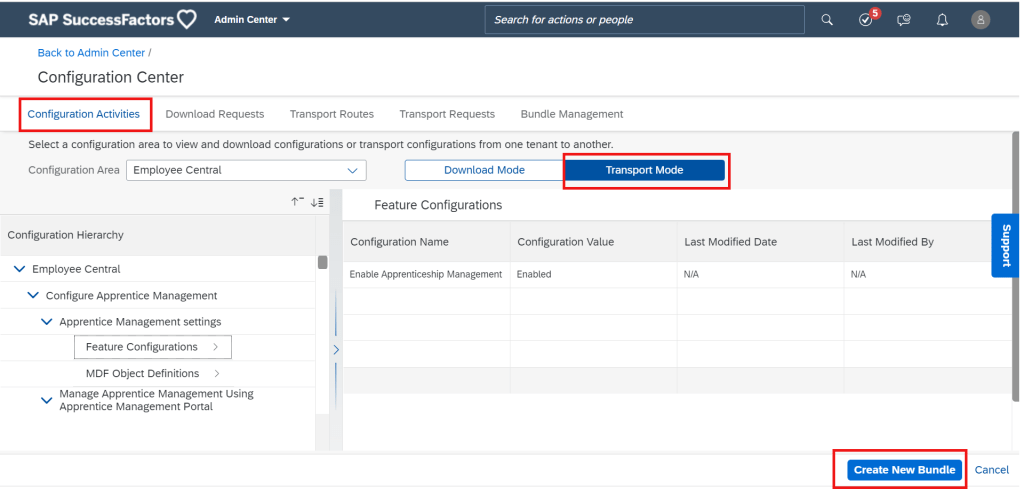Screen dimensions: 1024x489
Task: Switch to the Bundle Management tab
Action: (x=571, y=114)
